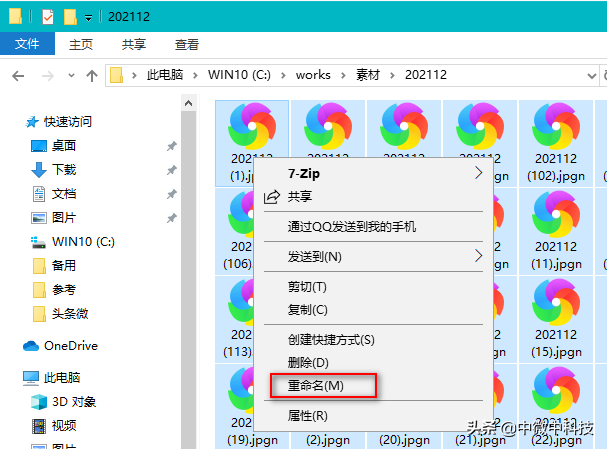
Task: Choose 剪切(T) in the context menu
Action: click(x=374, y=287)
